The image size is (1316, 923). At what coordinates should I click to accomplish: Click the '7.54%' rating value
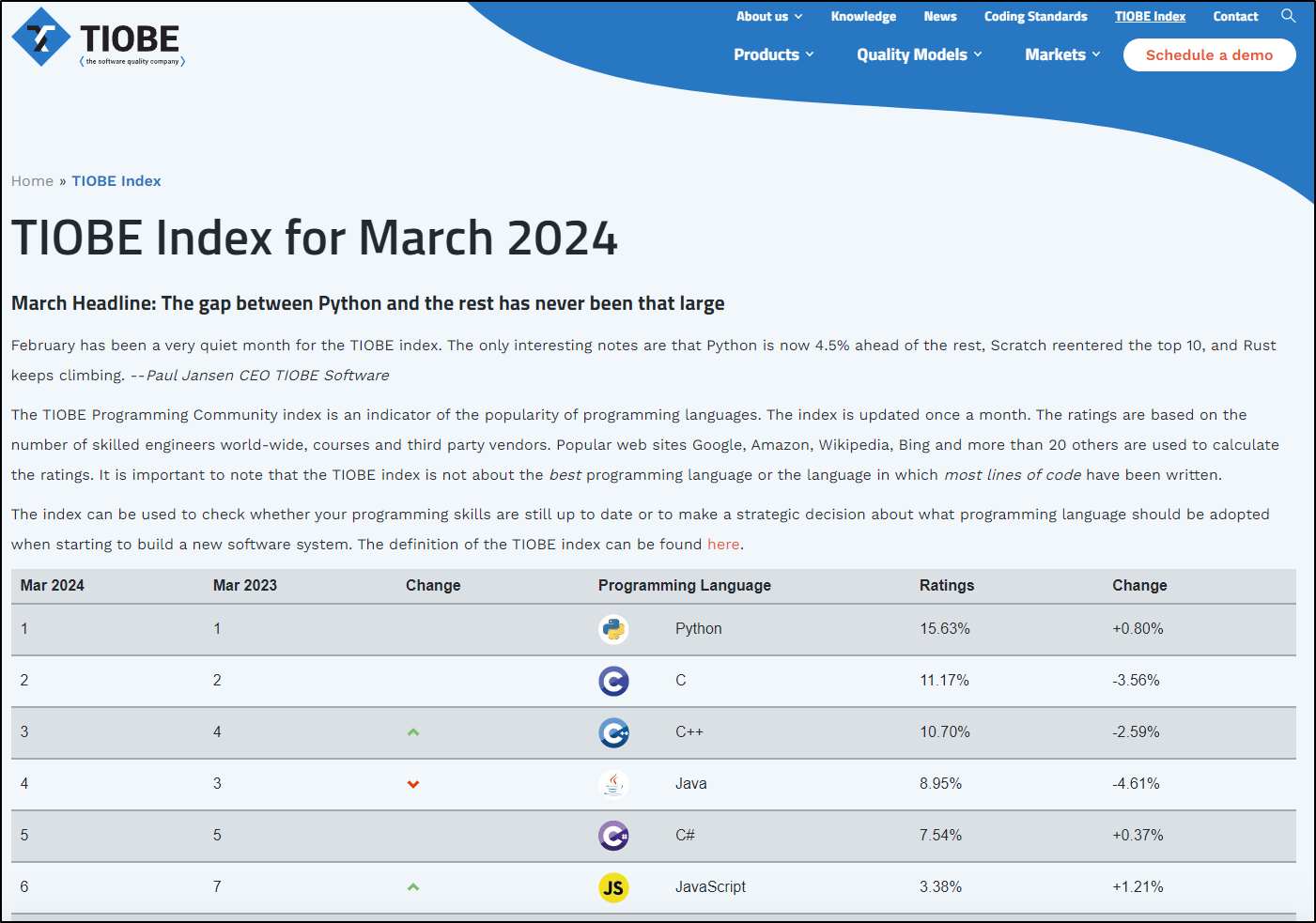pos(940,835)
